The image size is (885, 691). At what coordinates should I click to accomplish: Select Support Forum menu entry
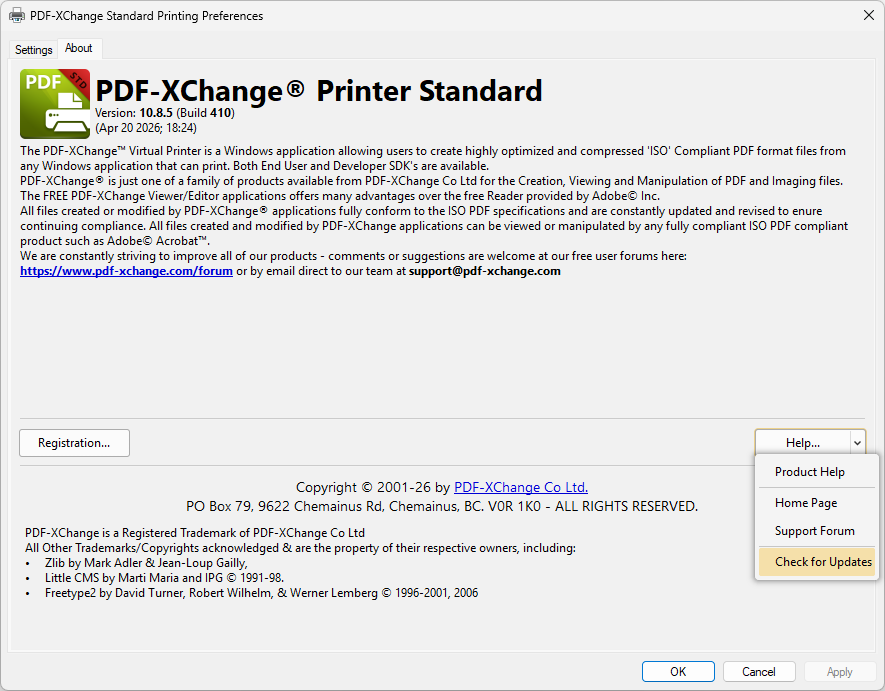(x=817, y=531)
